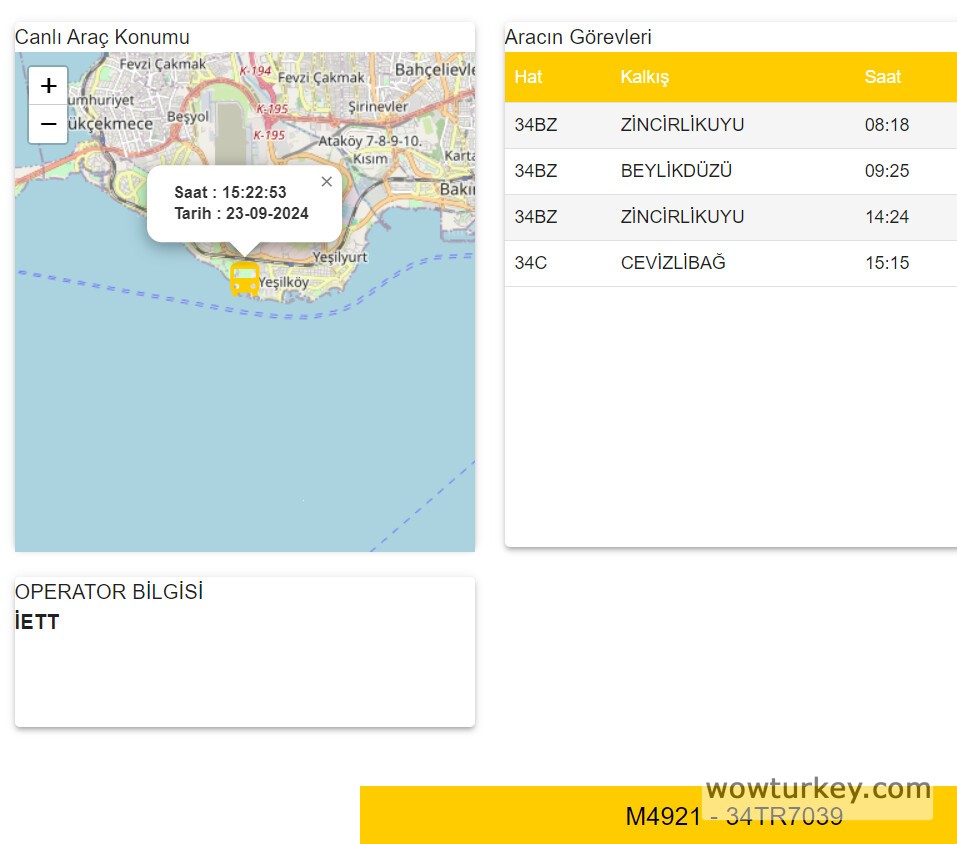Screen dimensions: 957x844
Task: Click the Canlı Araç Konumu heading
Action: point(102,37)
